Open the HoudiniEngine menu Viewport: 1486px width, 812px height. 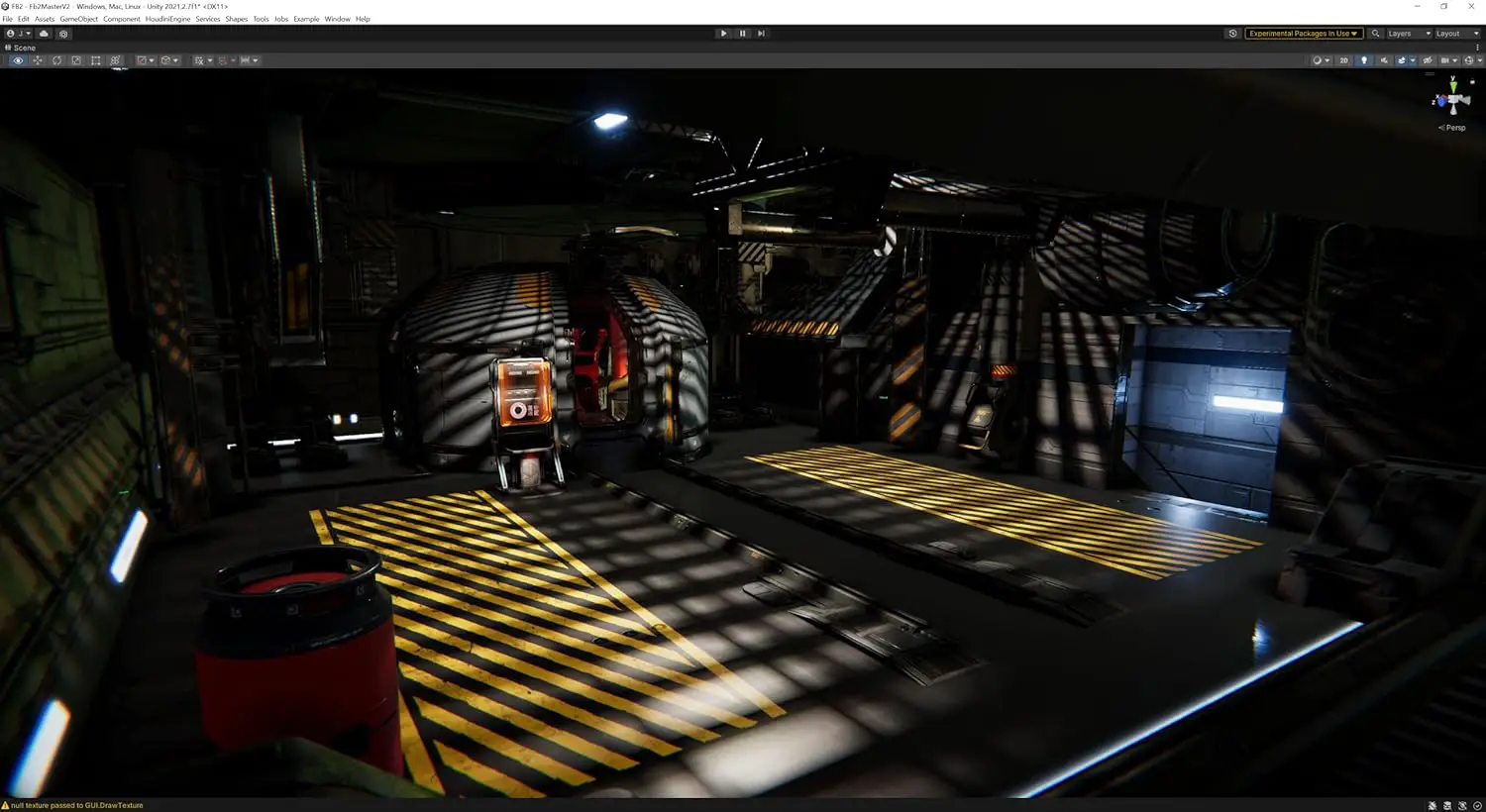[x=167, y=19]
